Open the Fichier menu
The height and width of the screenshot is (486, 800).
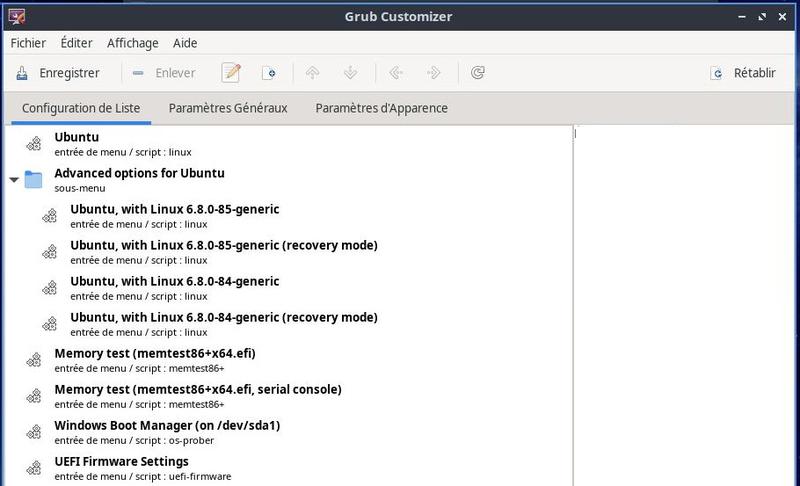tap(28, 43)
